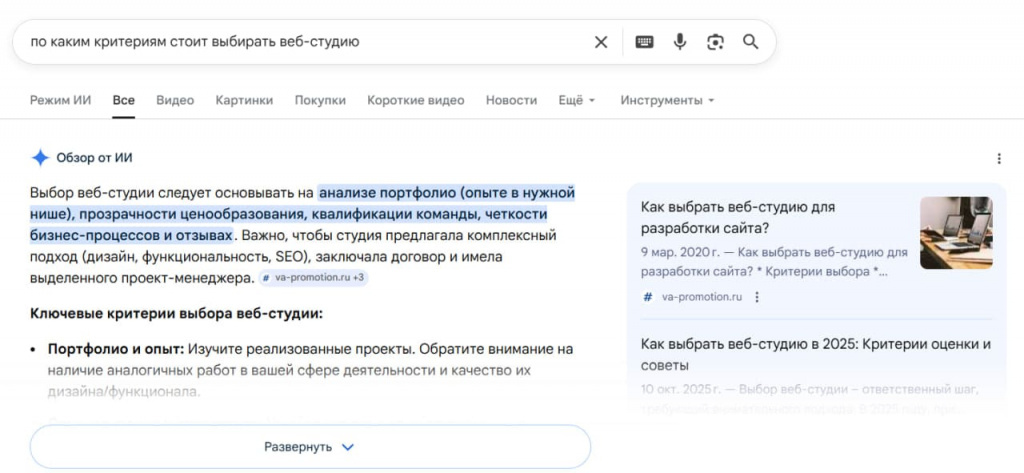Clear the search query with X icon
The height and width of the screenshot is (473, 1024).
click(601, 42)
